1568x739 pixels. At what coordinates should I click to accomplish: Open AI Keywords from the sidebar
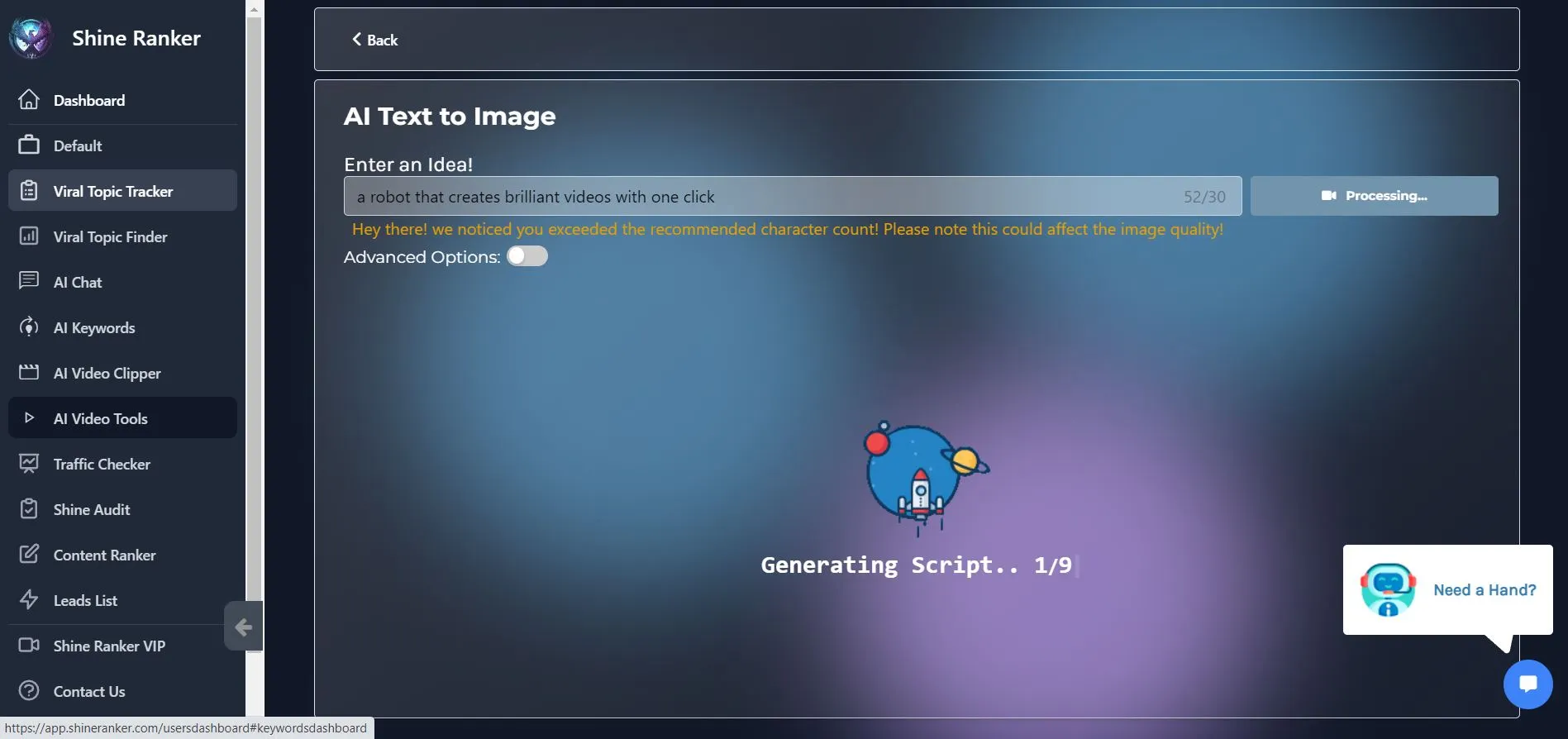(x=122, y=327)
